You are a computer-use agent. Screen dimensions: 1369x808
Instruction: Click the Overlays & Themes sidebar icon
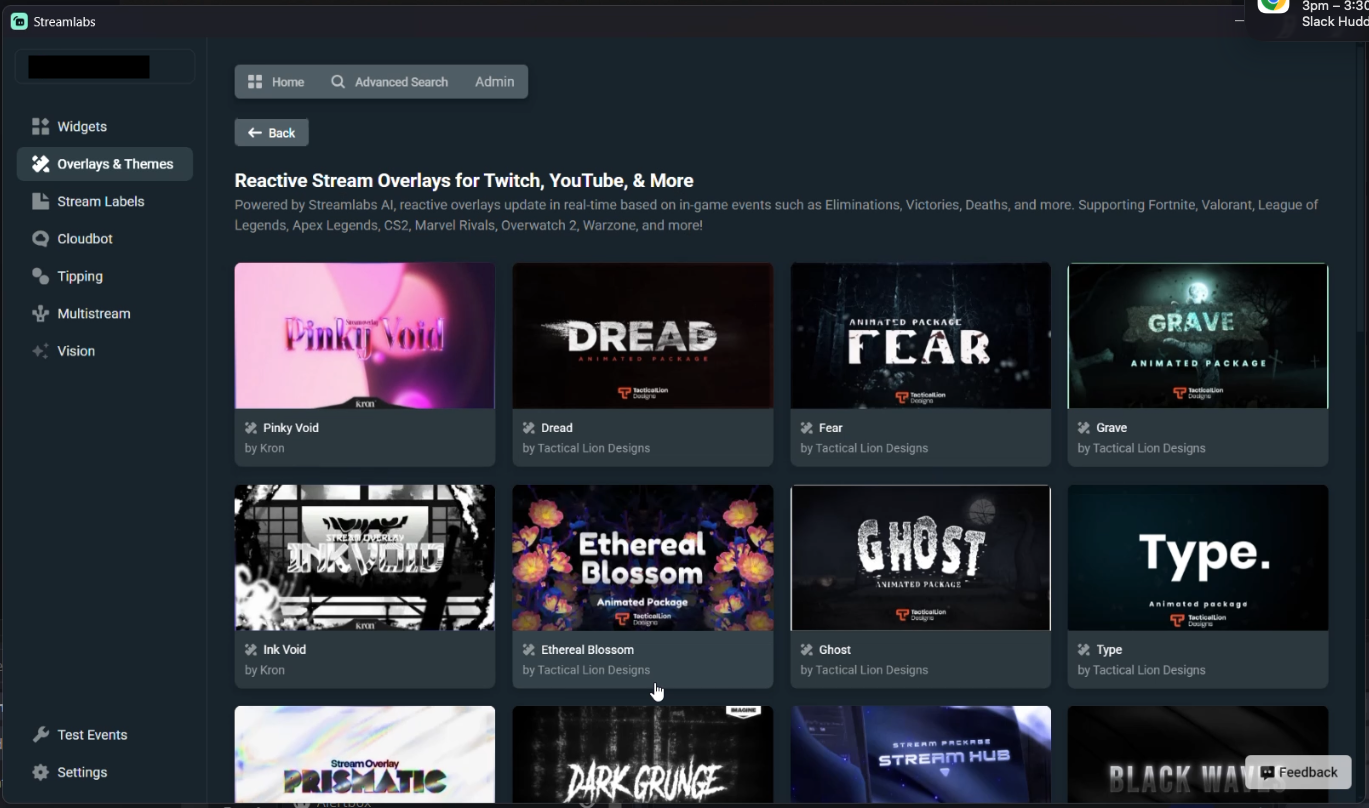point(40,164)
